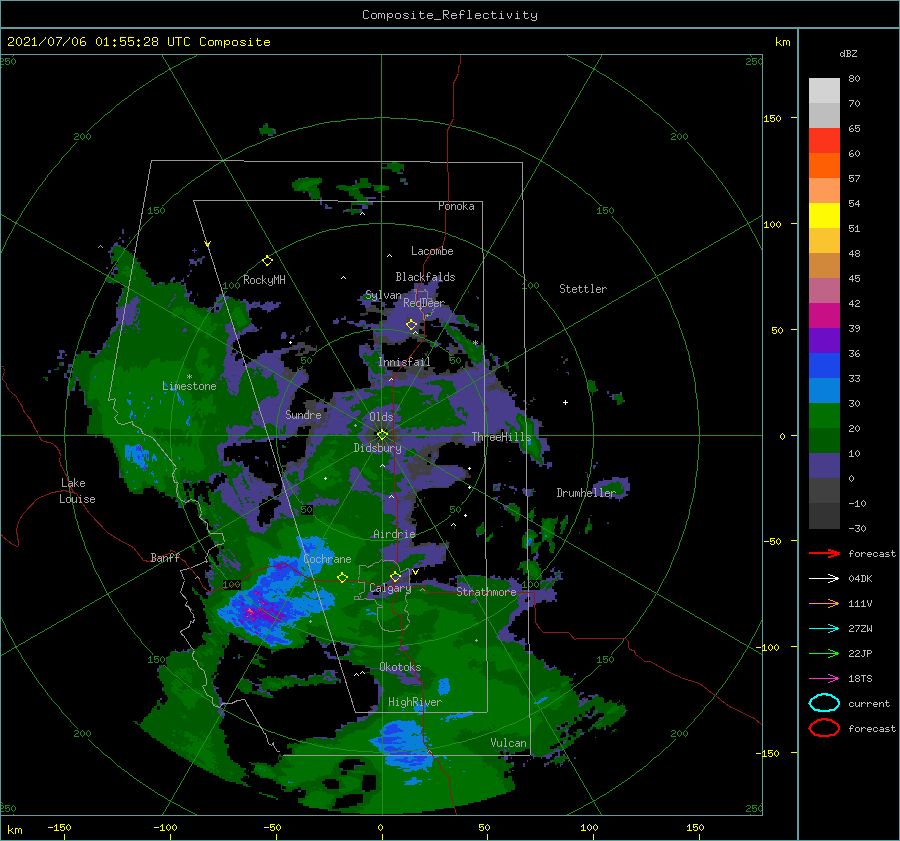Click the red forecast arrow in legend
Viewport: 900px width, 841px height.
click(824, 553)
